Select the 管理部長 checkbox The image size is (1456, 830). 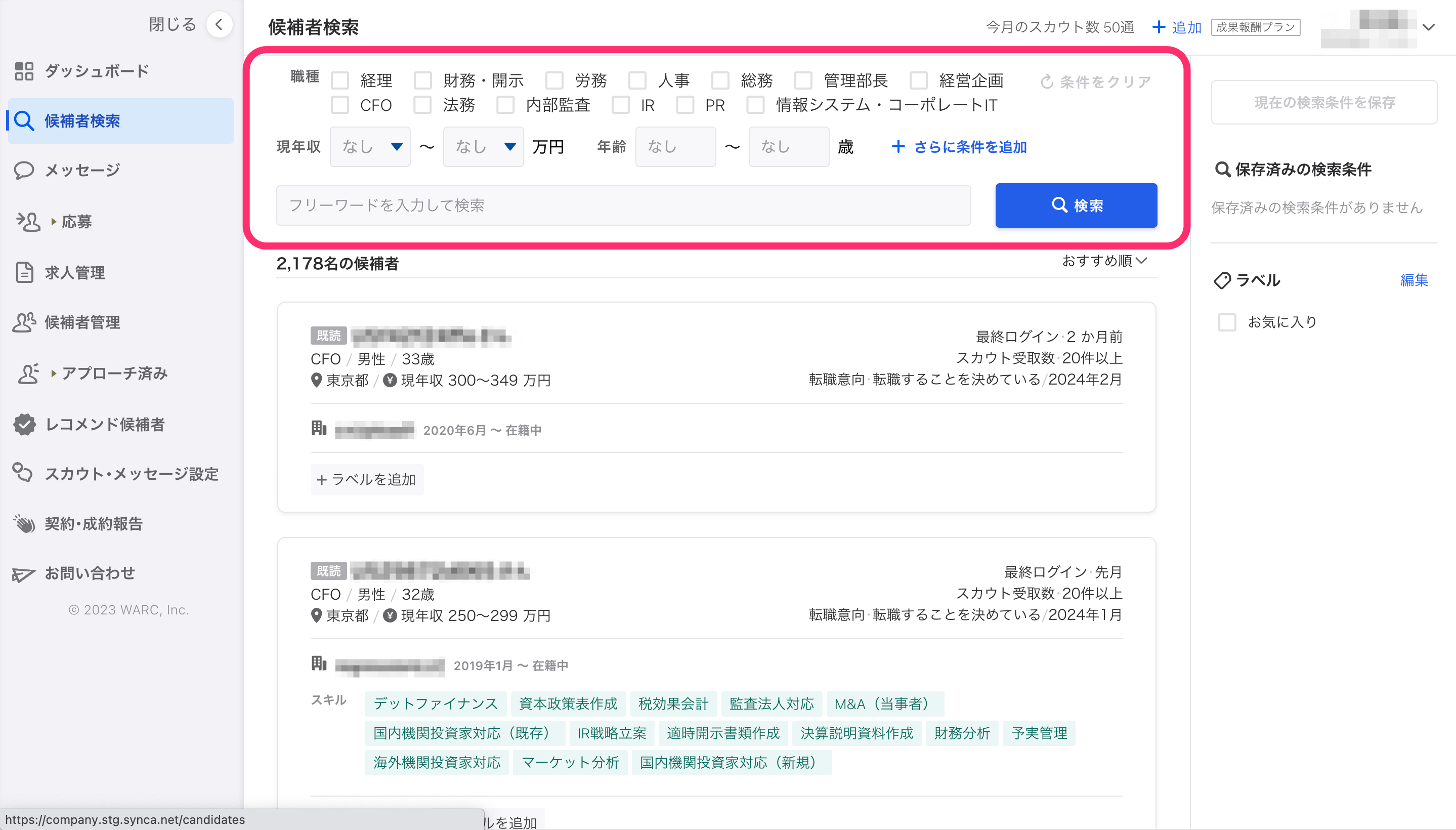coord(803,80)
